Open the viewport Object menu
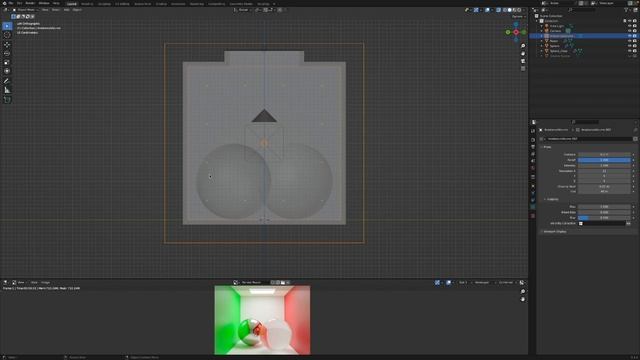640x360 pixels. 77,10
